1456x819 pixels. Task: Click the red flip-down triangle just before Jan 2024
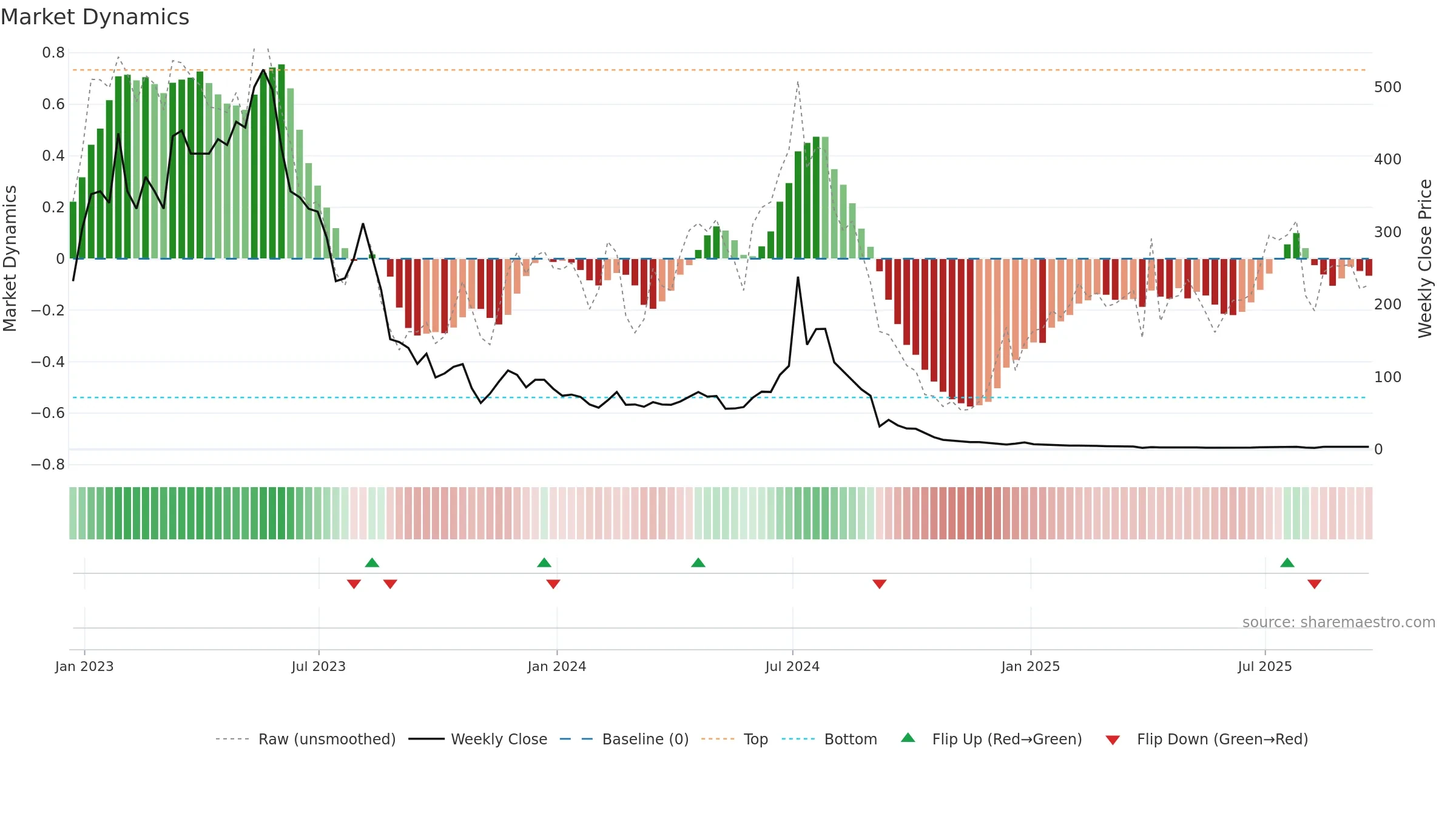click(553, 584)
